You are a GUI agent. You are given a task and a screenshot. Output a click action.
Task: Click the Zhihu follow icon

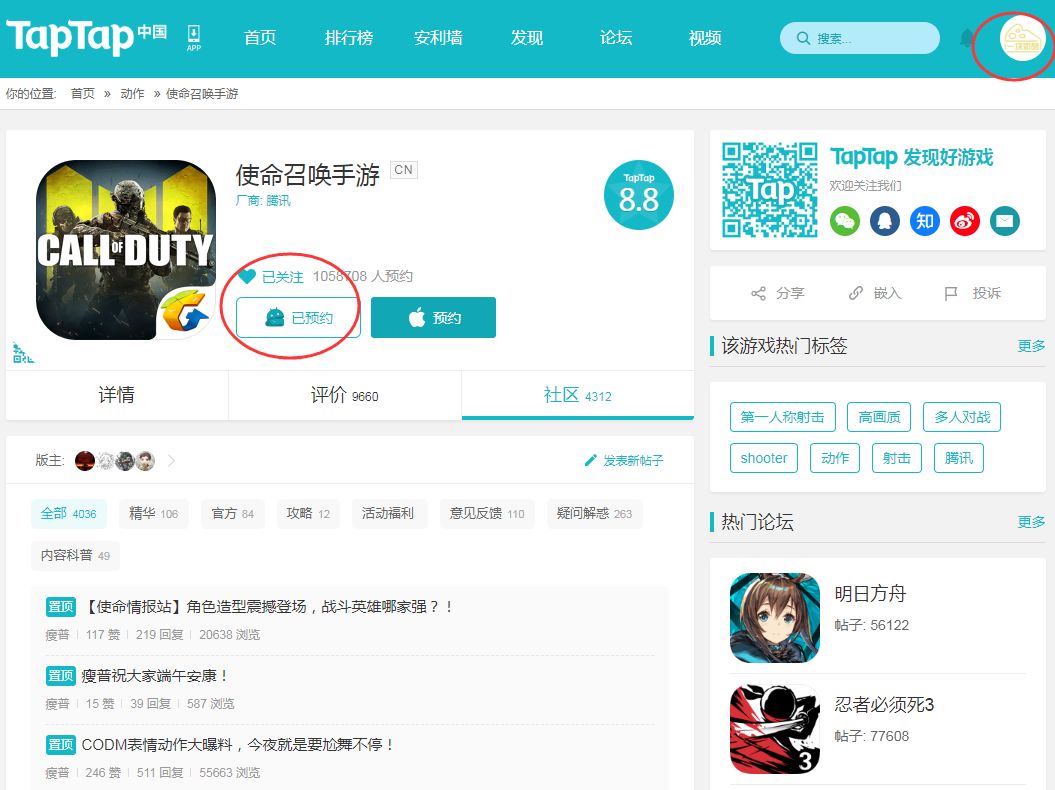pyautogui.click(x=924, y=221)
